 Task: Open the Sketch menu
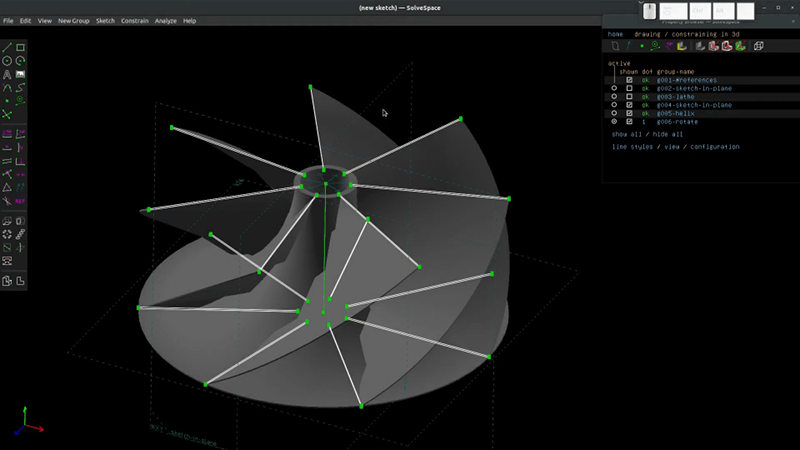pyautogui.click(x=105, y=21)
